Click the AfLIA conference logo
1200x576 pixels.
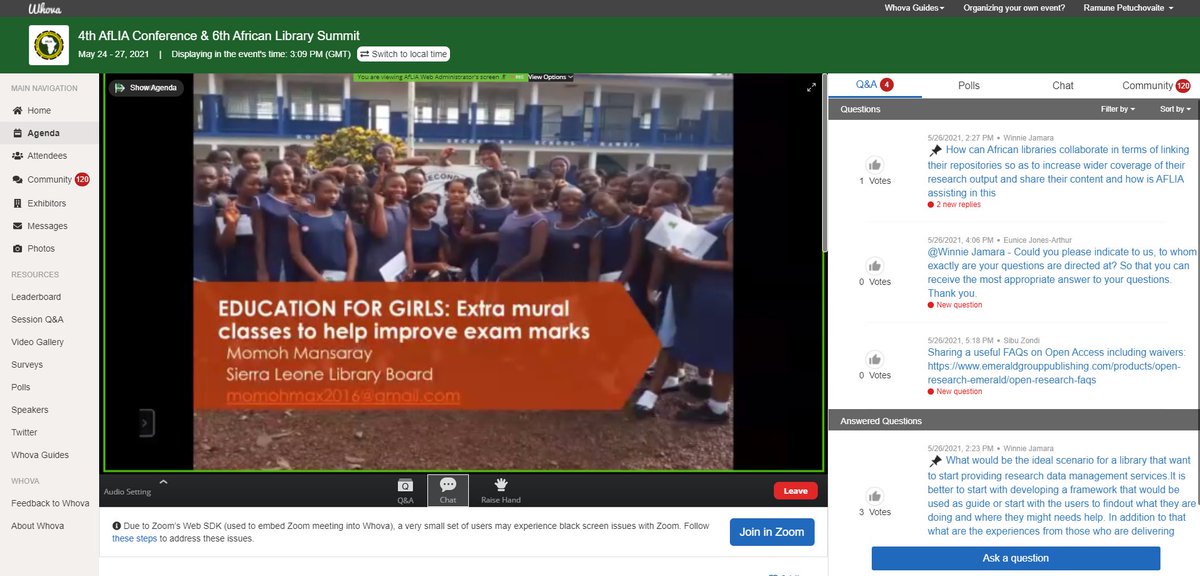pyautogui.click(x=48, y=46)
